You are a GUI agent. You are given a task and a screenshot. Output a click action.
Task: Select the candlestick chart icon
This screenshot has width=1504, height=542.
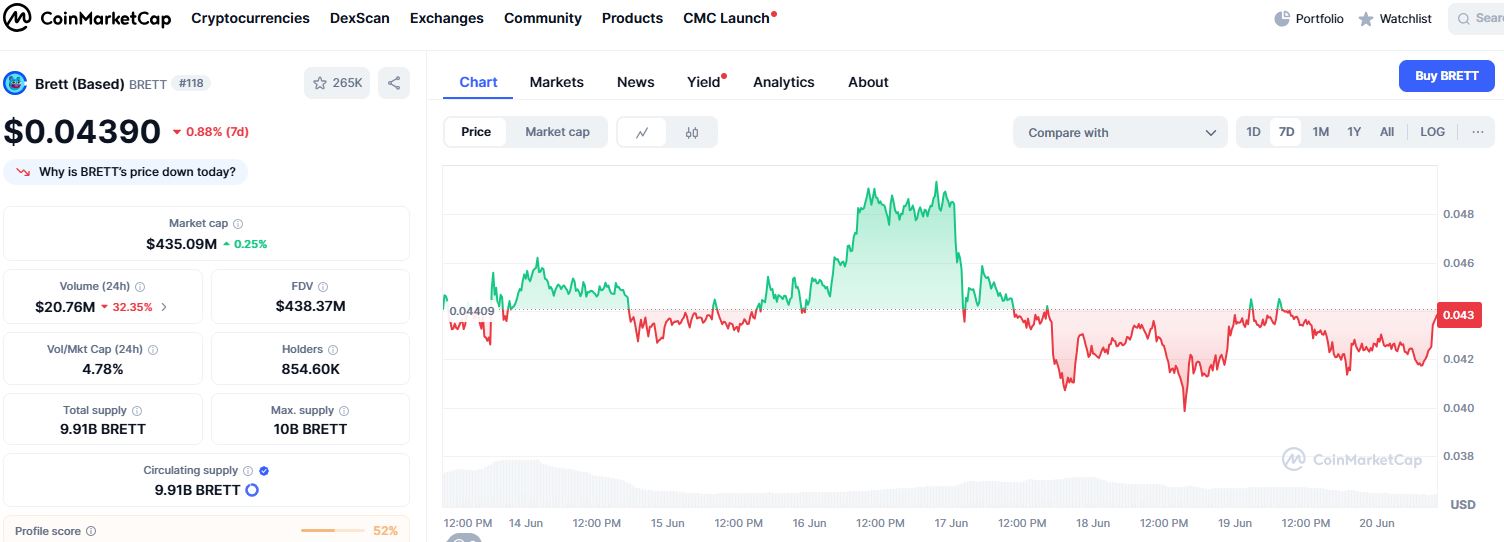tap(692, 132)
